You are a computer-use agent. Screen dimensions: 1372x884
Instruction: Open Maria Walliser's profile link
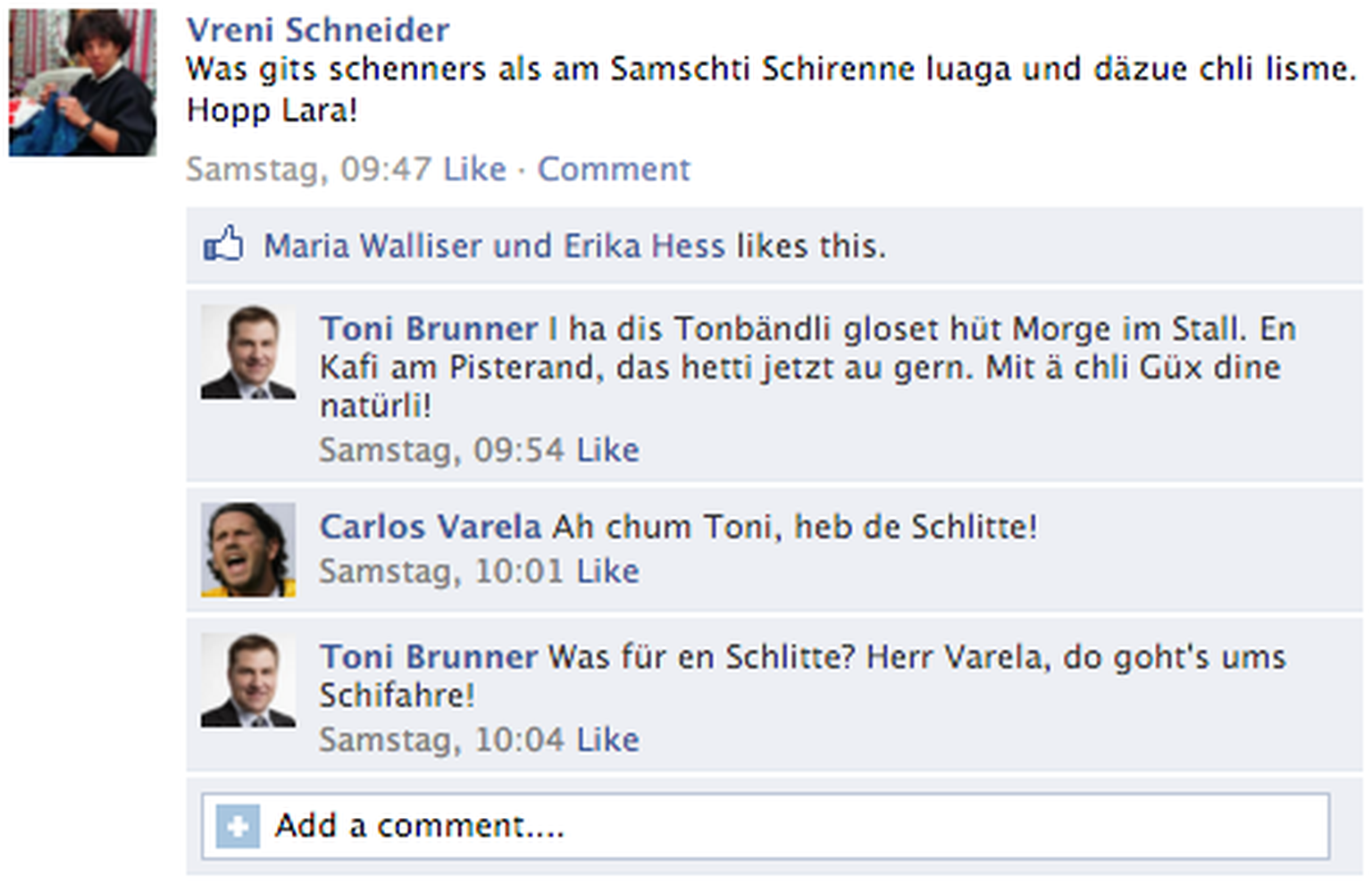[x=372, y=246]
